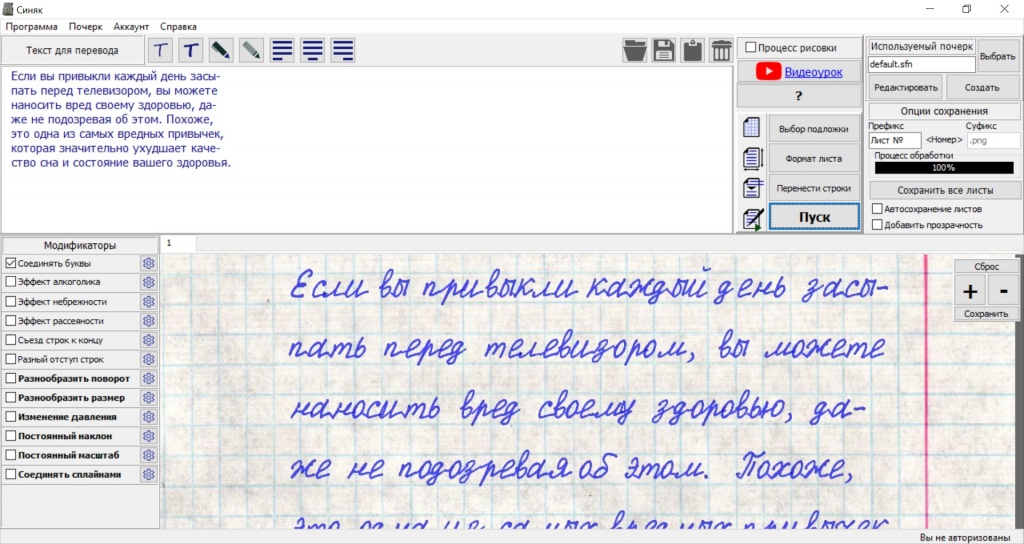This screenshot has width=1024, height=544.
Task: Click Перенести строки button
Action: pyautogui.click(x=814, y=188)
